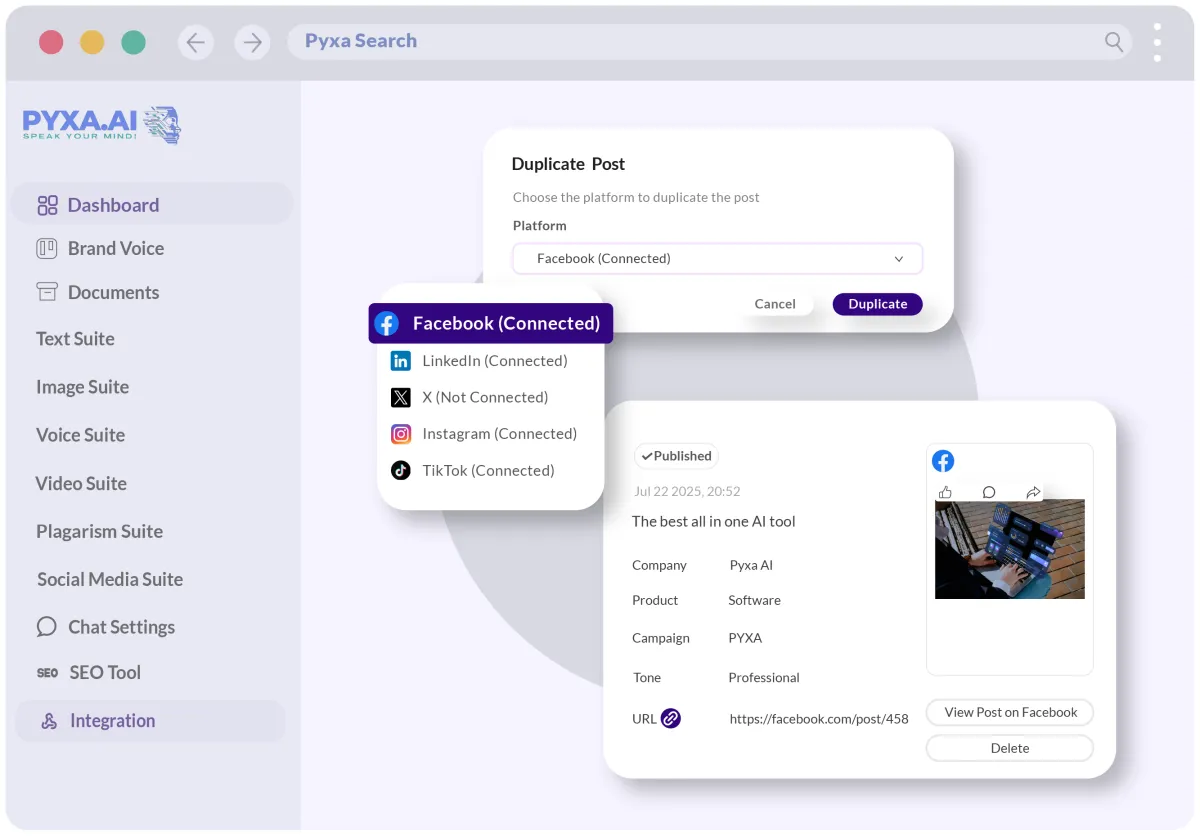Open Dashboard in the sidebar

pyautogui.click(x=152, y=205)
